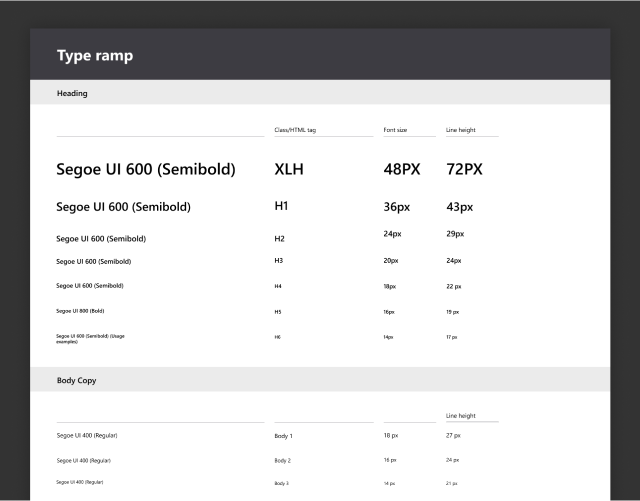The width and height of the screenshot is (640, 501).
Task: Click the Type ramp page title
Action: [x=95, y=56]
